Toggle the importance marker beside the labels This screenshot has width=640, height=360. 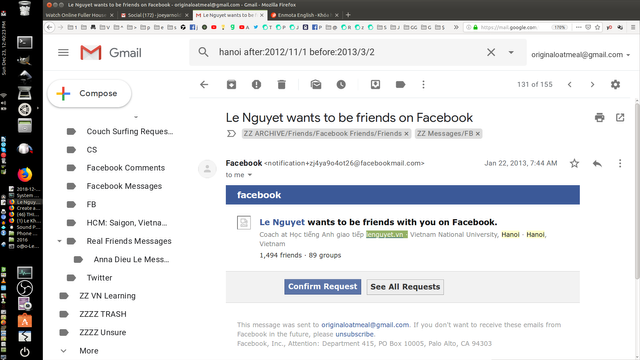pos(231,133)
